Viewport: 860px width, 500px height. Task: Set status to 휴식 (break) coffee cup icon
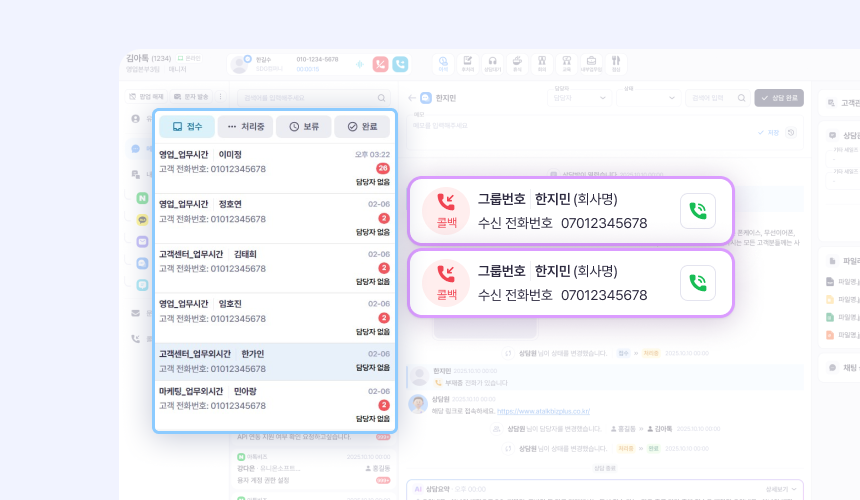point(517,64)
